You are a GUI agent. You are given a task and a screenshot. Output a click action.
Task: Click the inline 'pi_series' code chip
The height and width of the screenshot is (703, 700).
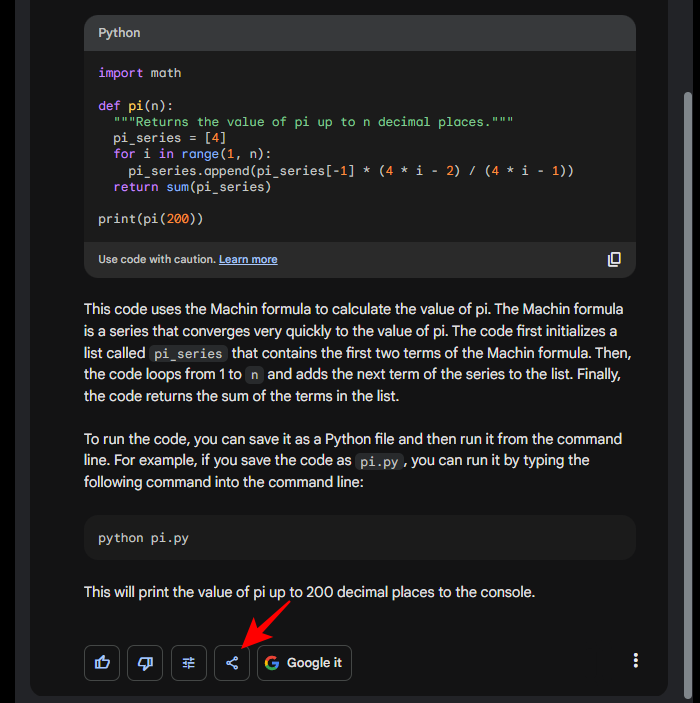click(x=188, y=353)
